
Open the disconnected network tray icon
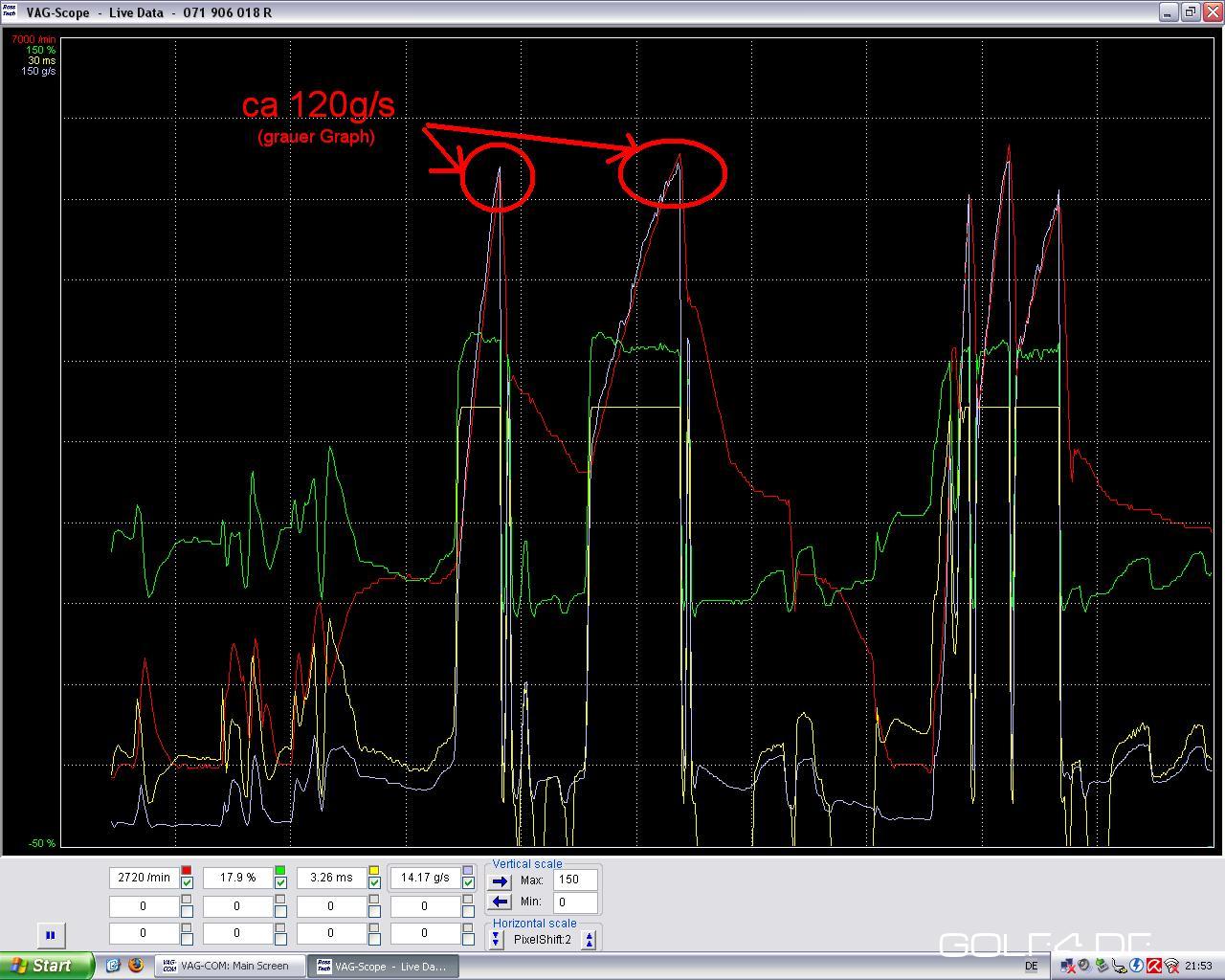tap(1067, 967)
